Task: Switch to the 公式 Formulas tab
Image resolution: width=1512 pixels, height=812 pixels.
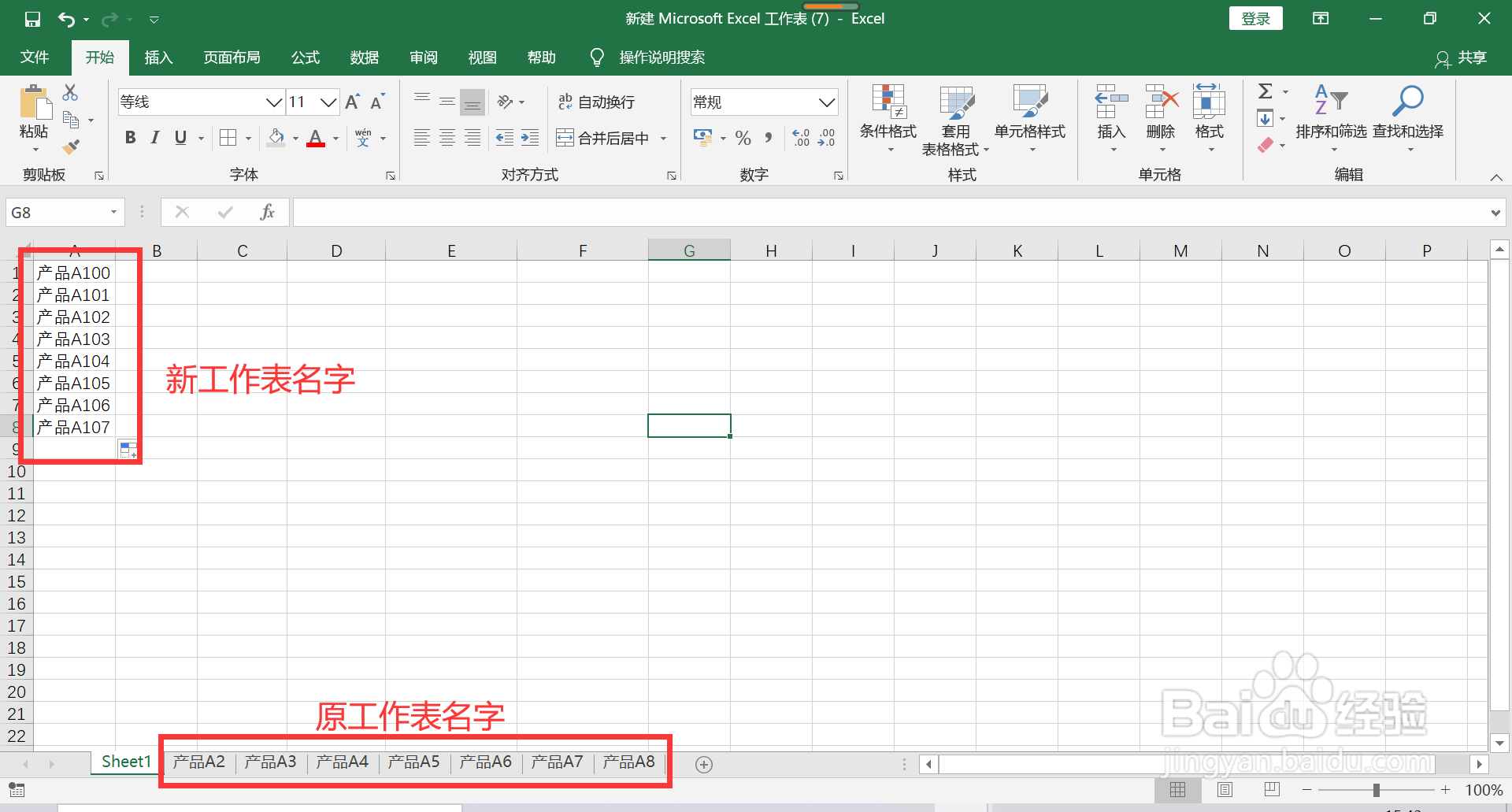Action: click(x=306, y=57)
